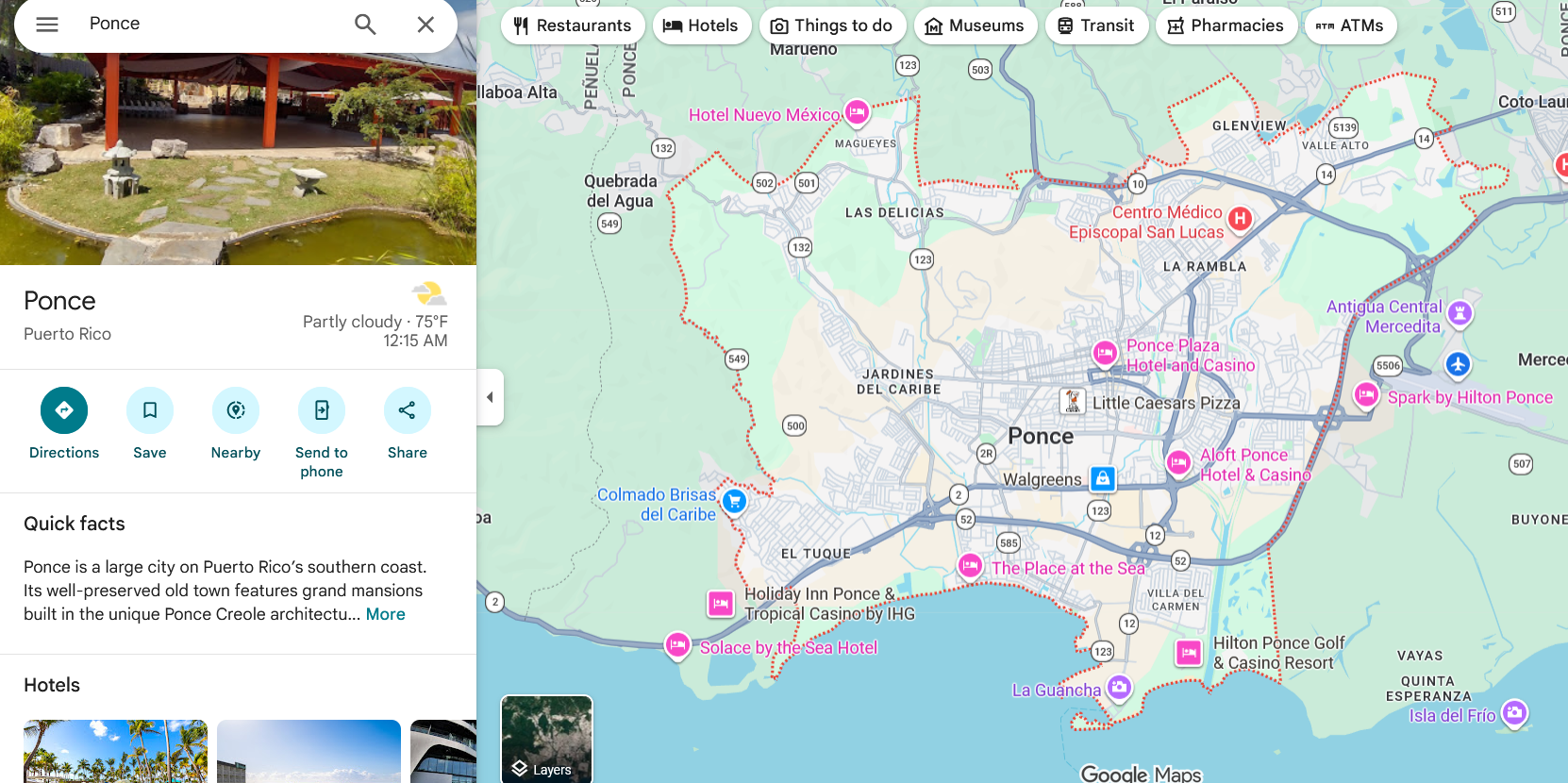Click the Little Caesars Pizza marker

point(1072,402)
